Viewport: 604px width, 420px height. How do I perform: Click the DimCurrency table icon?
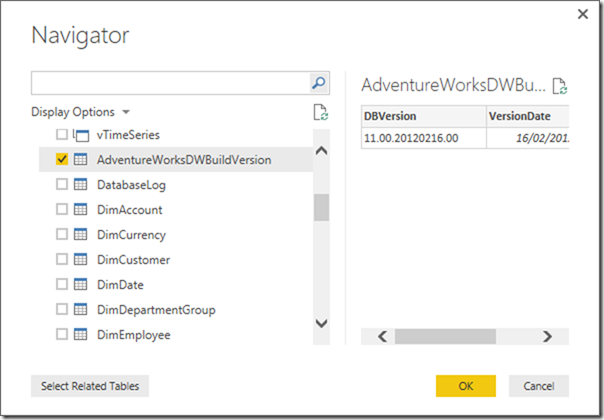(x=81, y=234)
